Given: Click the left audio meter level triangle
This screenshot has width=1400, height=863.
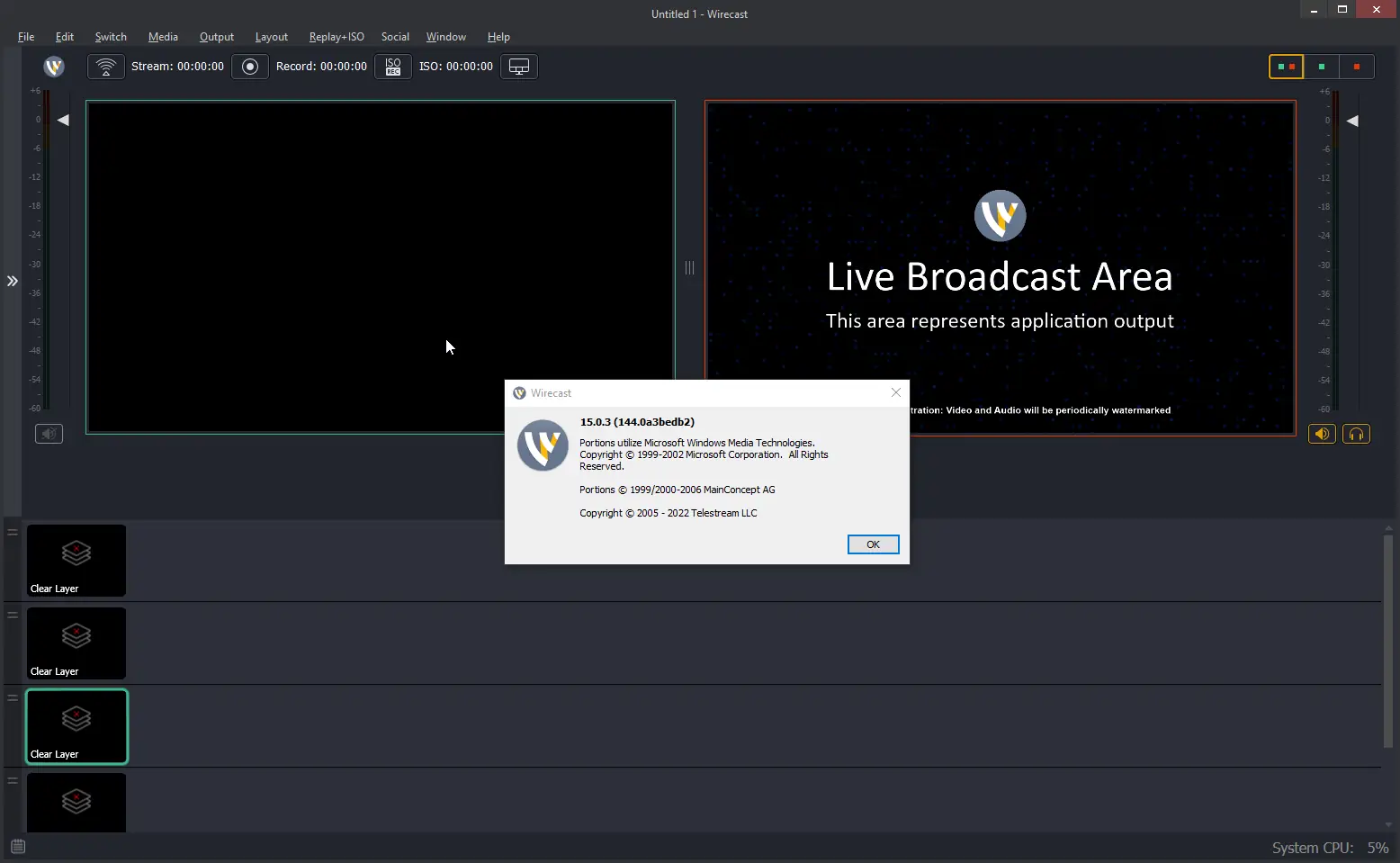Looking at the screenshot, I should 63,120.
